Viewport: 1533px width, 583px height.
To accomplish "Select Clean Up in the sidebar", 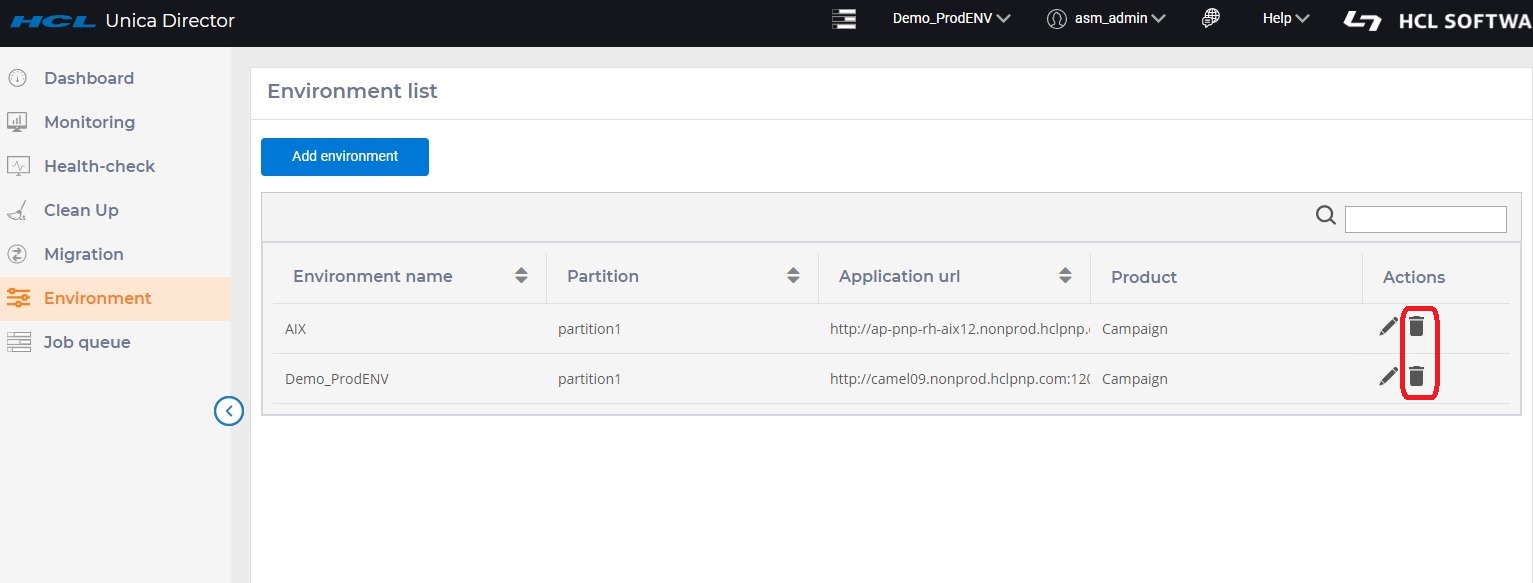I will (81, 210).
